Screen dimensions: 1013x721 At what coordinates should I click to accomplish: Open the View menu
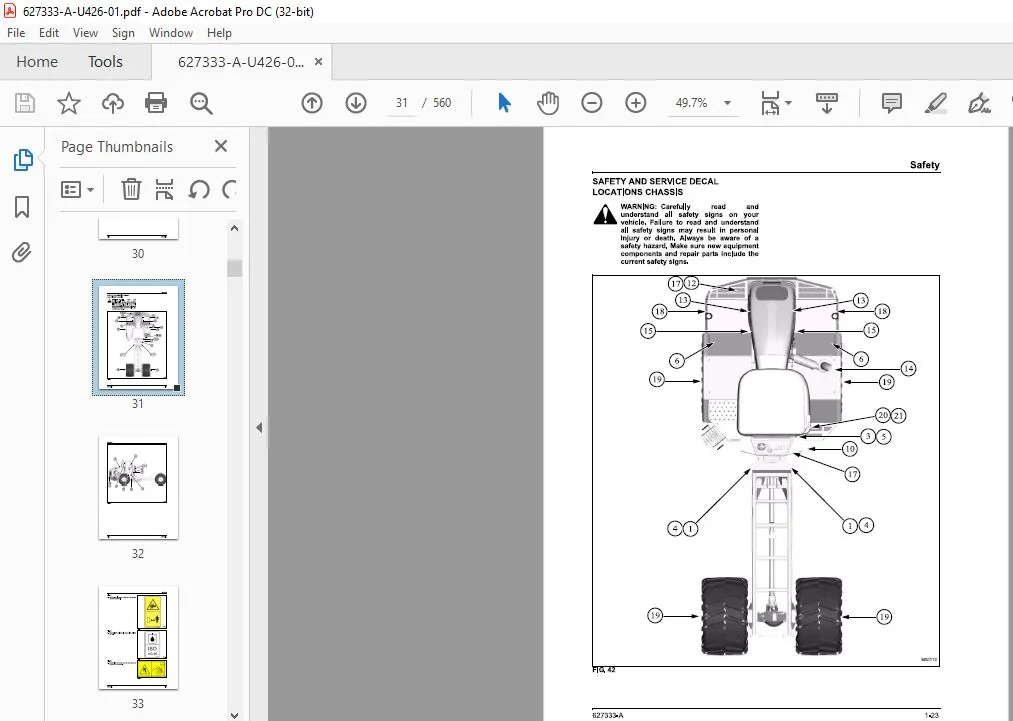pyautogui.click(x=85, y=33)
